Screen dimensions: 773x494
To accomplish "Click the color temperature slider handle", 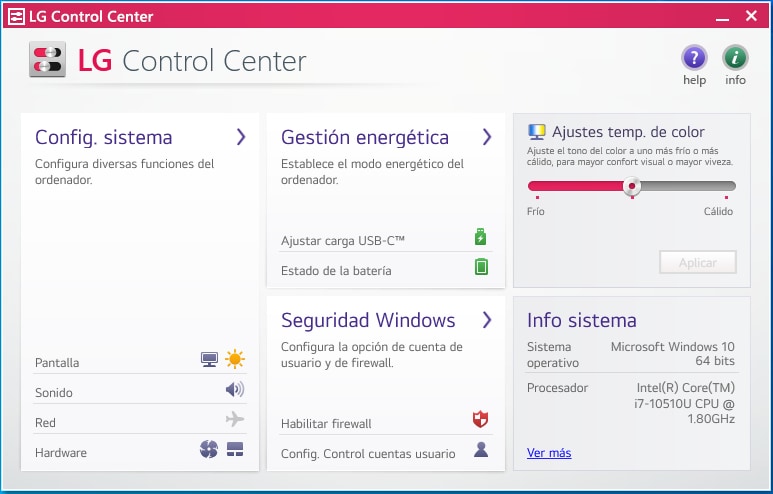I will coord(632,185).
